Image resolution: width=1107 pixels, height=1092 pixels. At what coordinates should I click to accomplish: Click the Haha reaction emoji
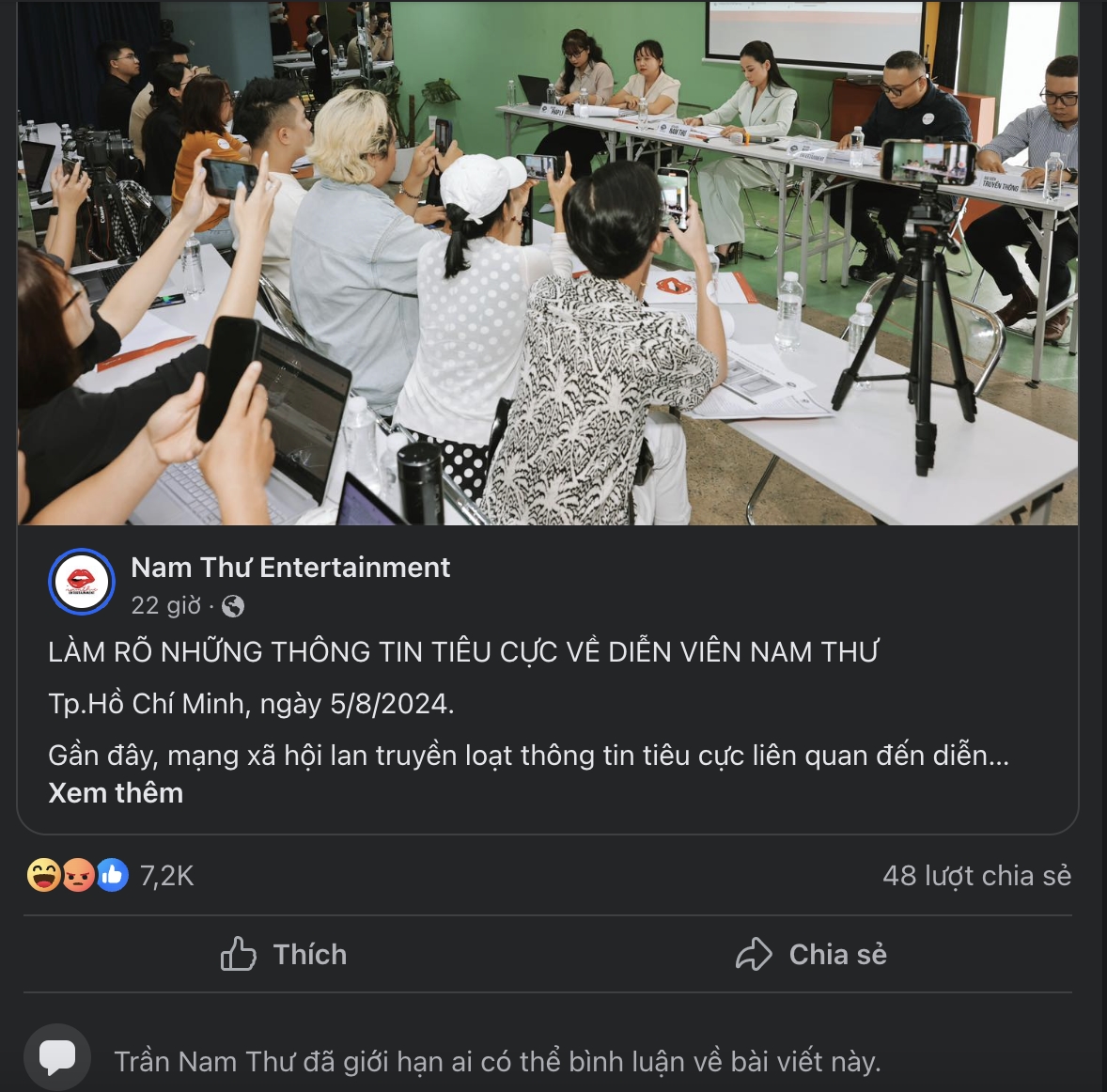[44, 875]
